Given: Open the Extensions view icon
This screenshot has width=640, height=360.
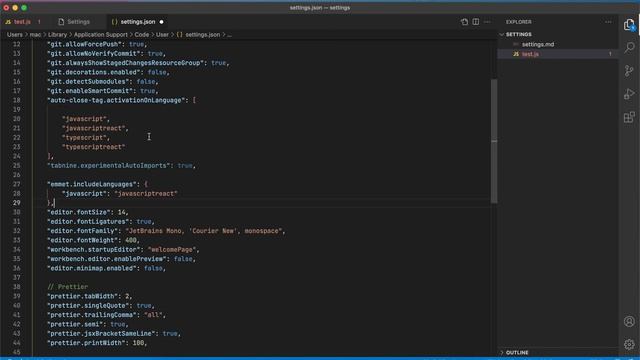Looking at the screenshot, I should [x=629, y=117].
